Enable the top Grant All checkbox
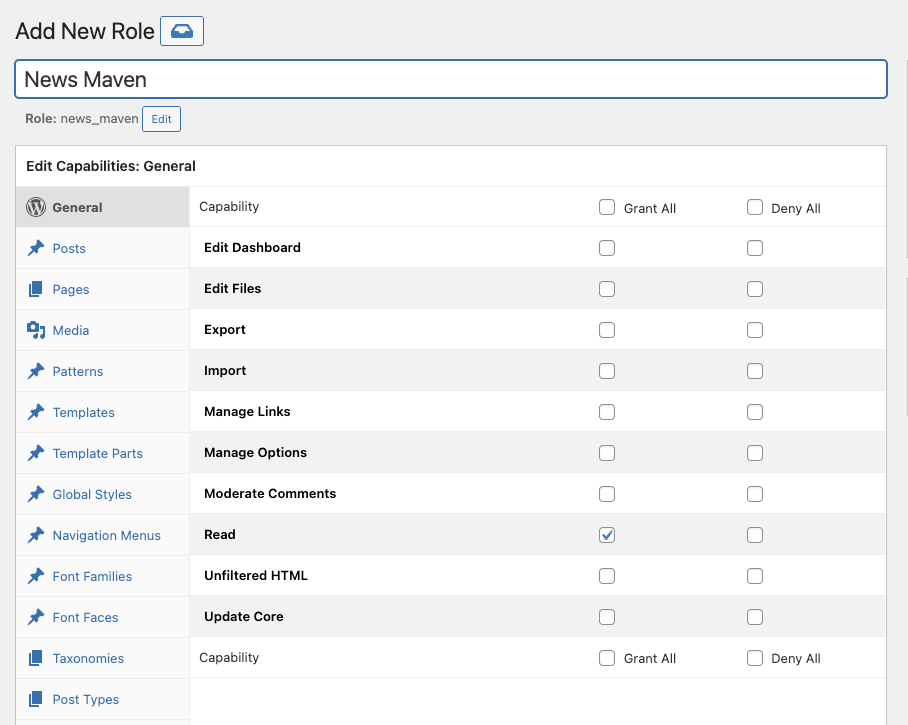The image size is (908, 725). (607, 208)
